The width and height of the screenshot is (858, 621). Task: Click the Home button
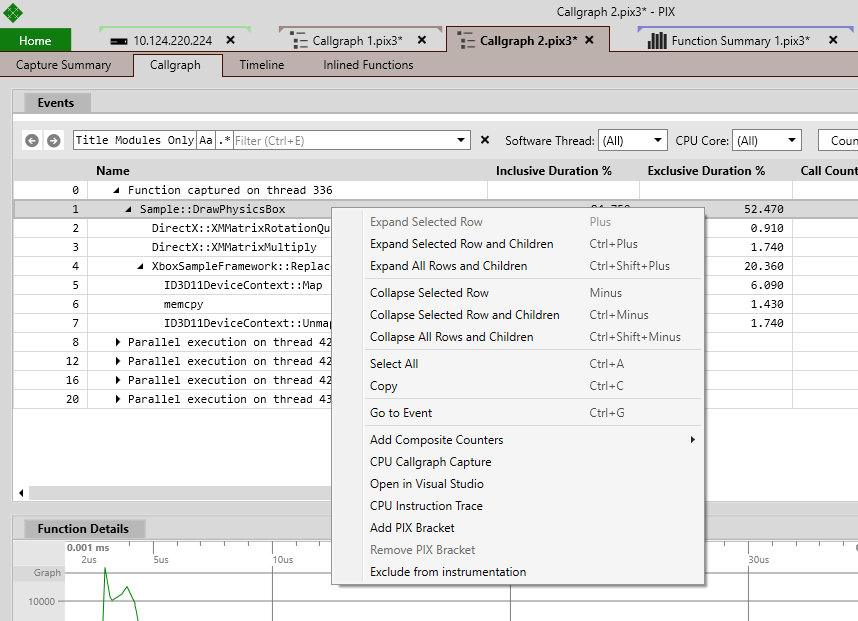(35, 40)
